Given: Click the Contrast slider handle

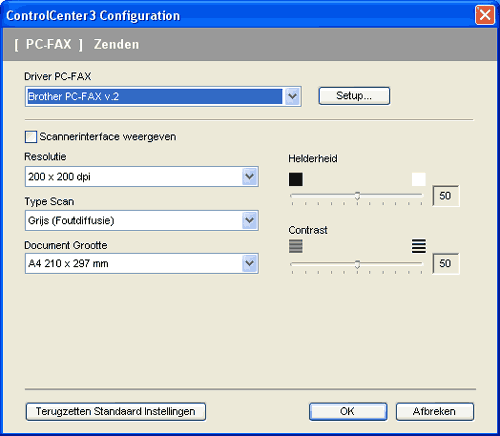Looking at the screenshot, I should (357, 264).
